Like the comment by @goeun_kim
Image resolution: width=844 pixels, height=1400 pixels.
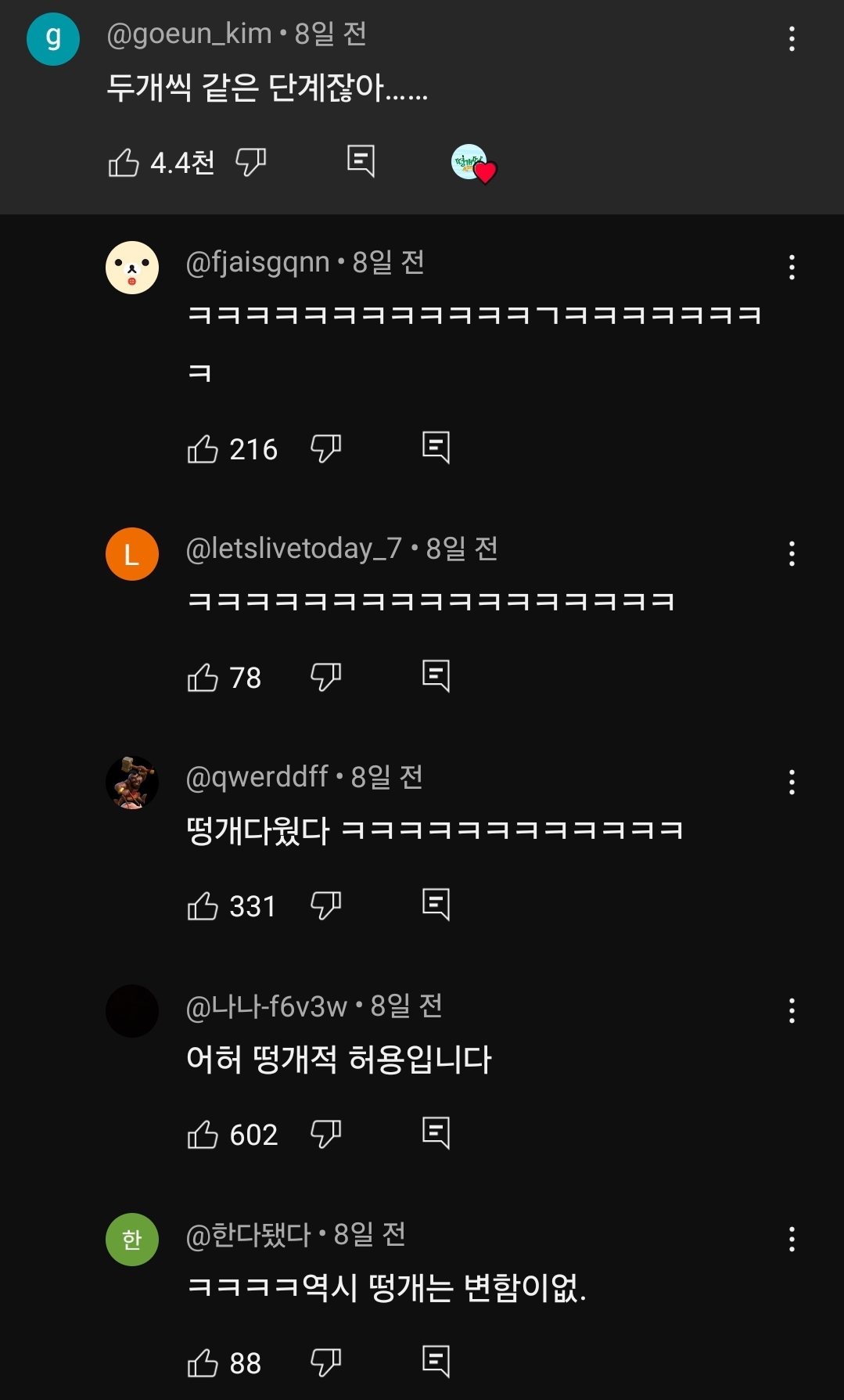point(124,163)
